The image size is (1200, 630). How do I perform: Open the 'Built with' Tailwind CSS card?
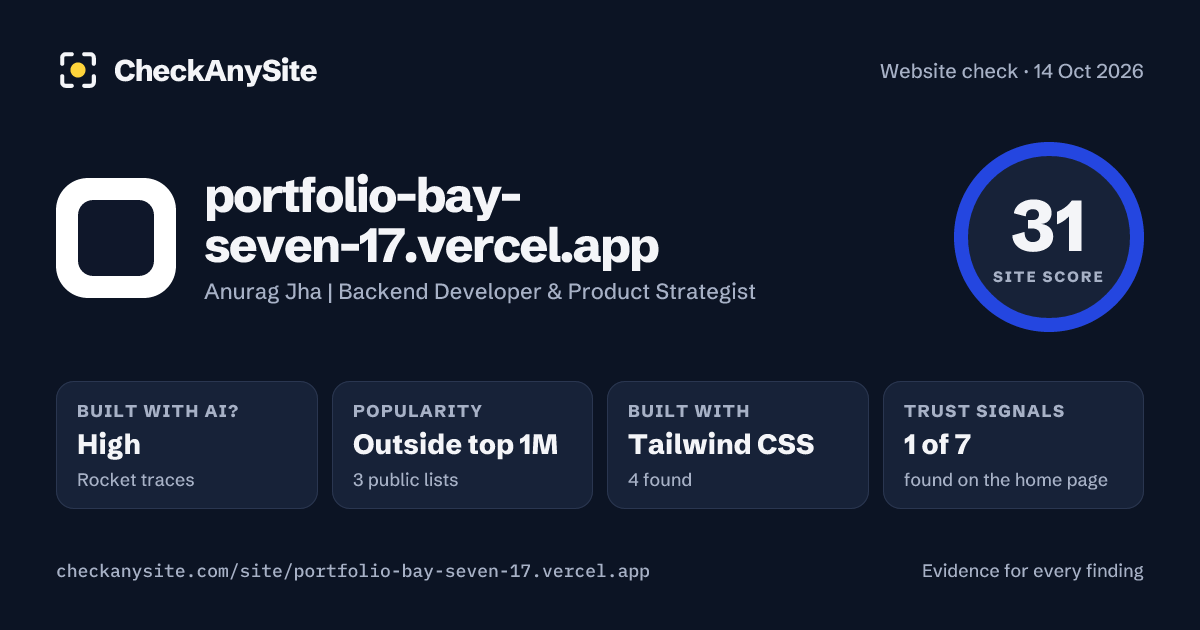(738, 445)
